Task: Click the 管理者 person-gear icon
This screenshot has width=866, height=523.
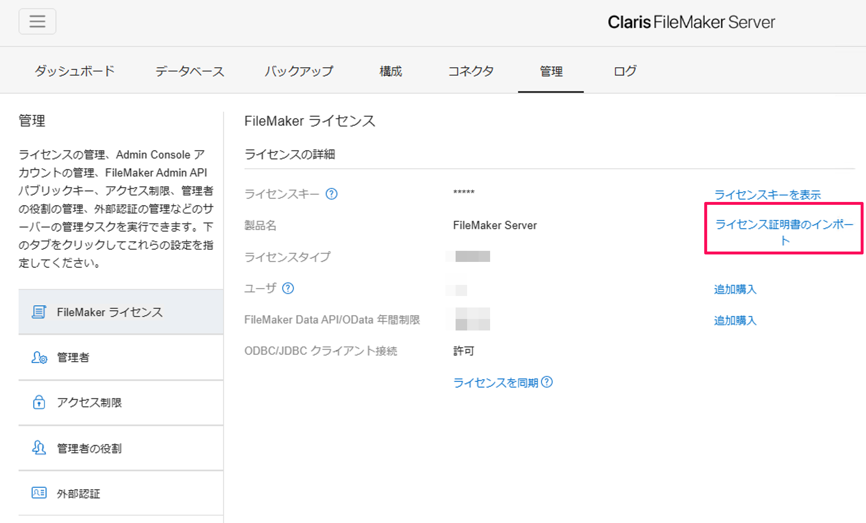Action: coord(39,357)
